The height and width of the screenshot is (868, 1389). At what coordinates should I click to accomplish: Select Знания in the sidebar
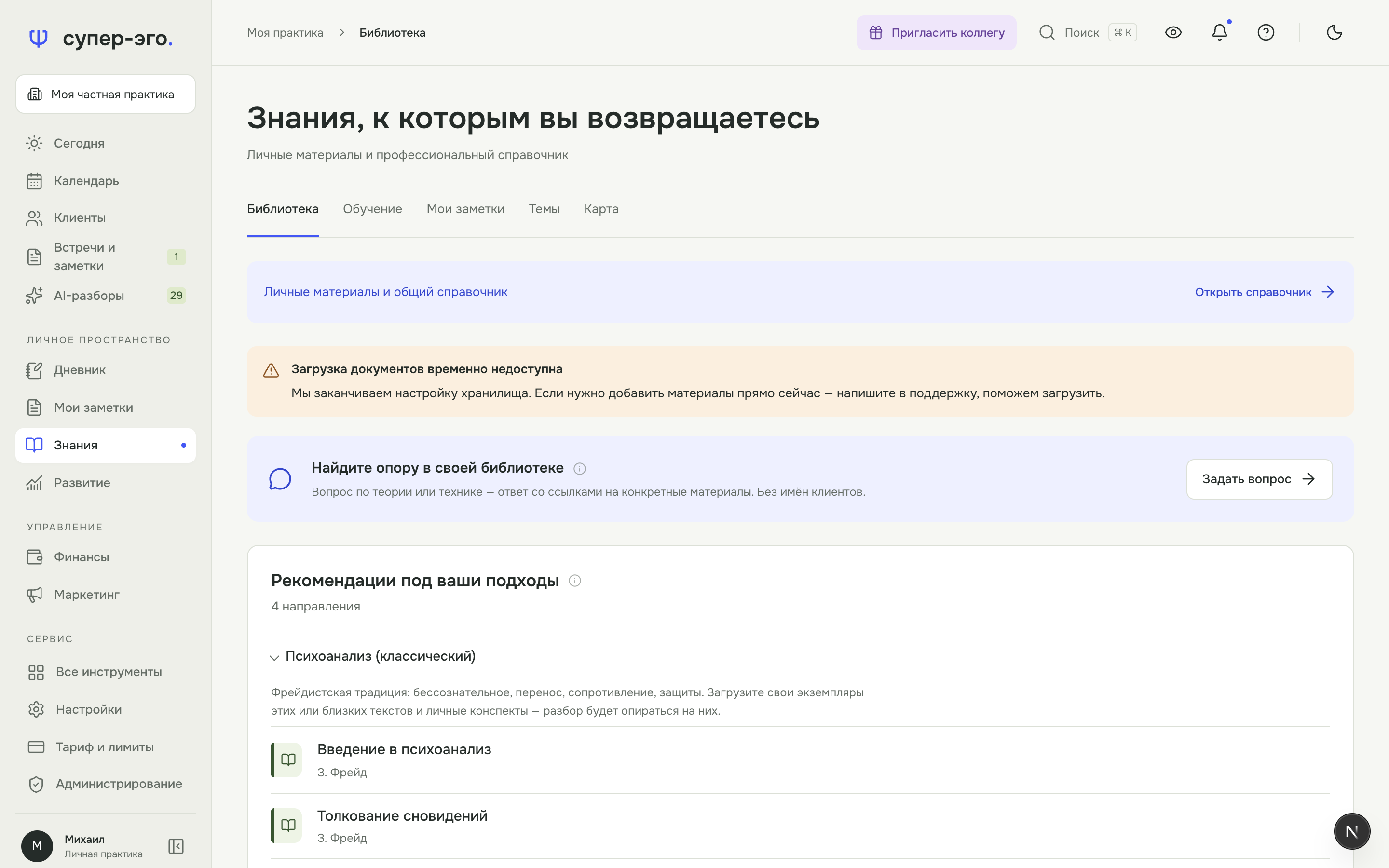coord(106,446)
